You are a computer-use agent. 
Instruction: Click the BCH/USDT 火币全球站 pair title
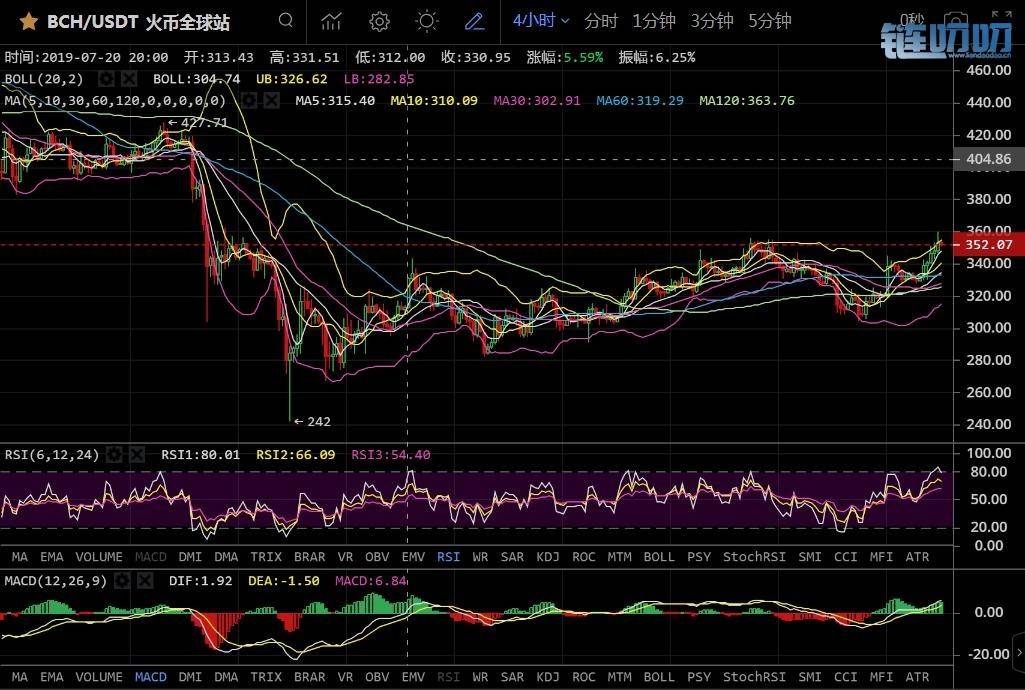[138, 22]
